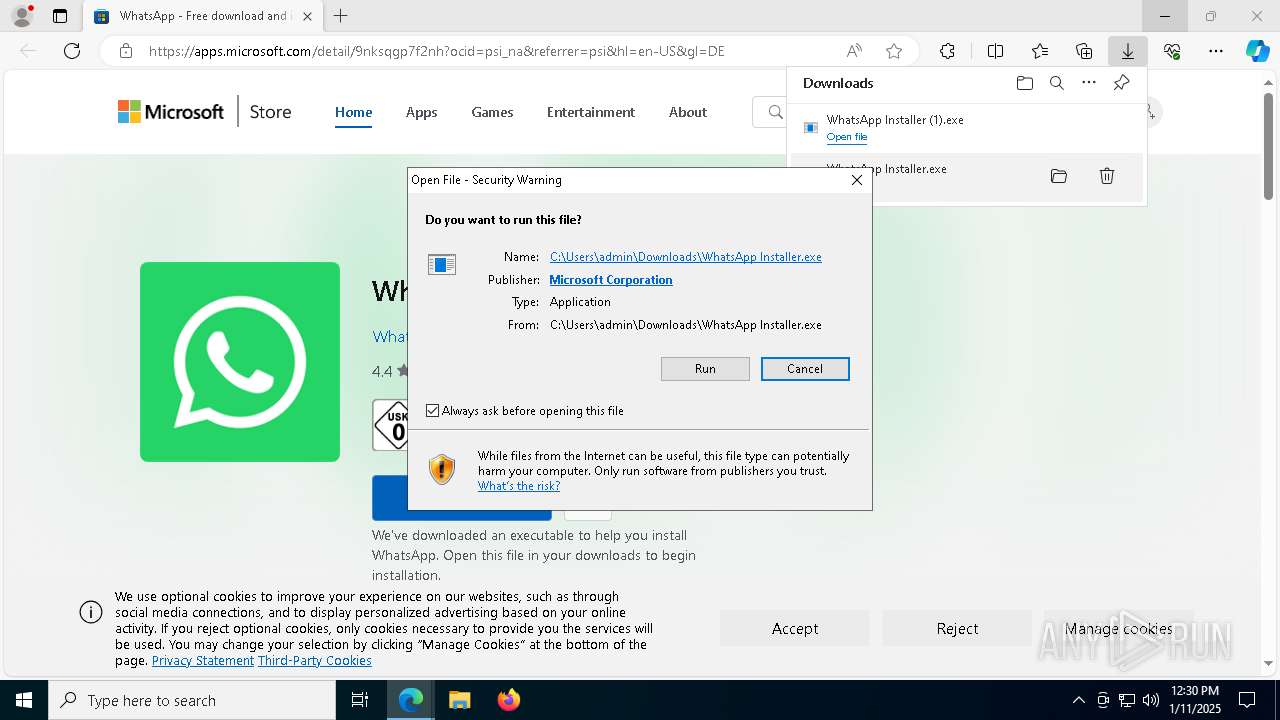Image resolution: width=1280 pixels, height=720 pixels.
Task: Select the Home navigation tab
Action: pos(353,112)
